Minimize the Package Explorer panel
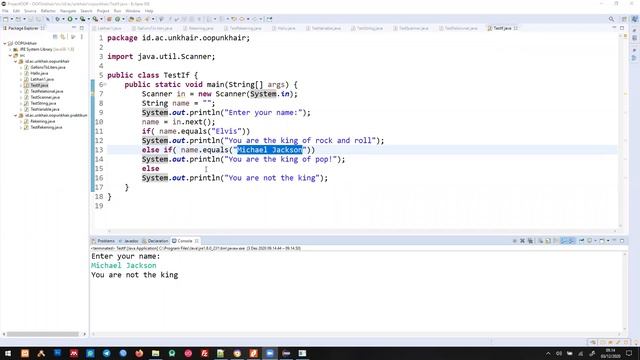This screenshot has width=640, height=360. coord(74,28)
